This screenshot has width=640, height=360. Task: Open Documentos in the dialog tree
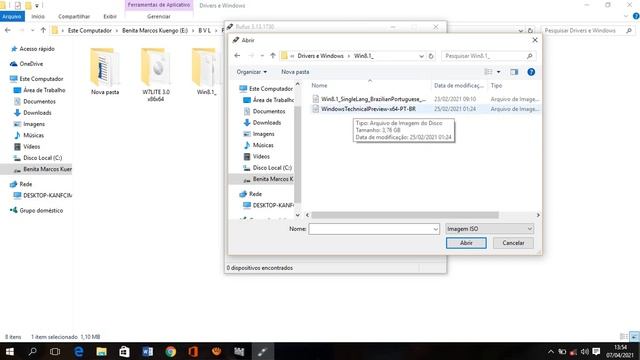[264, 111]
